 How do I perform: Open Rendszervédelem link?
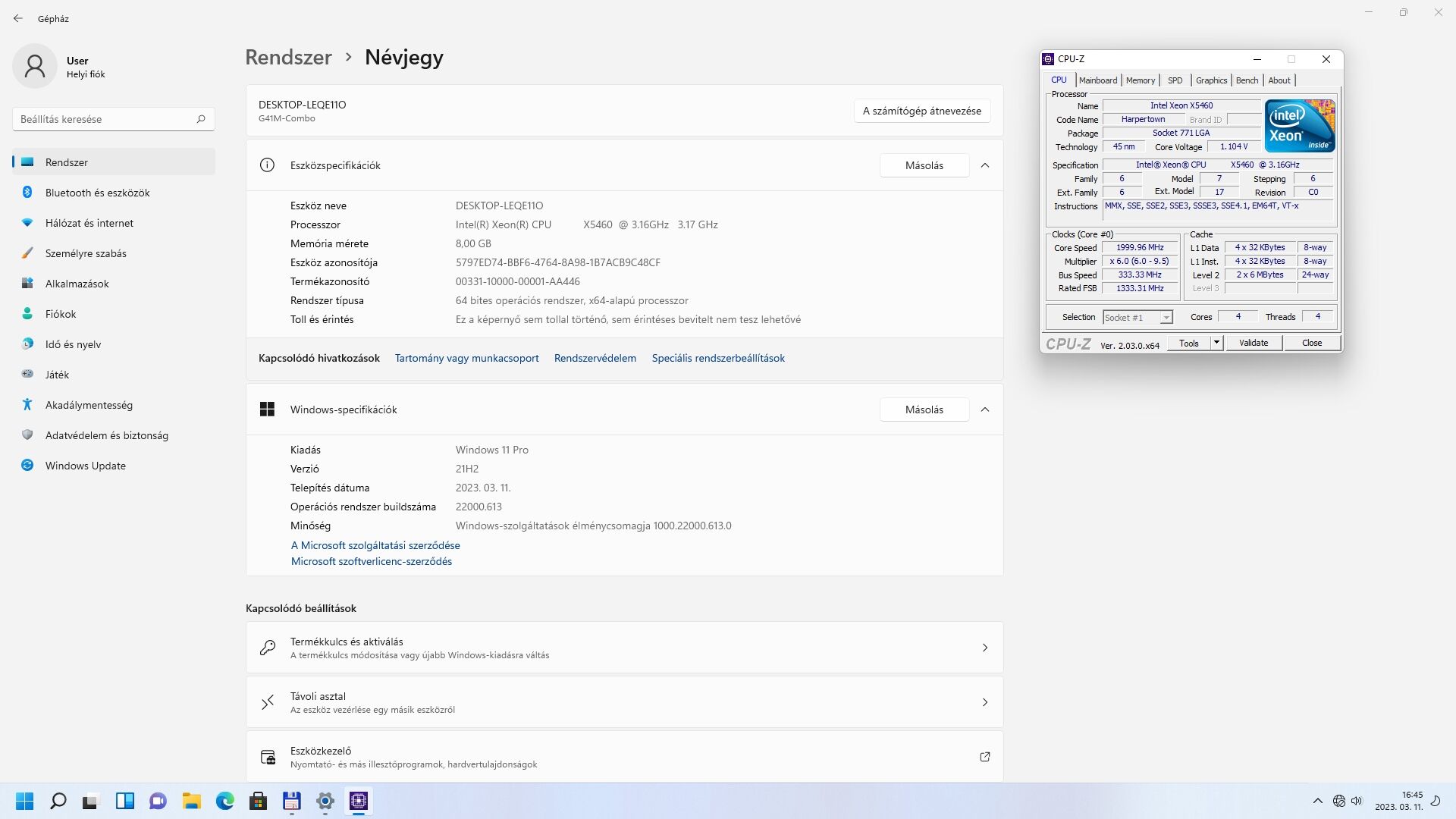click(x=595, y=358)
